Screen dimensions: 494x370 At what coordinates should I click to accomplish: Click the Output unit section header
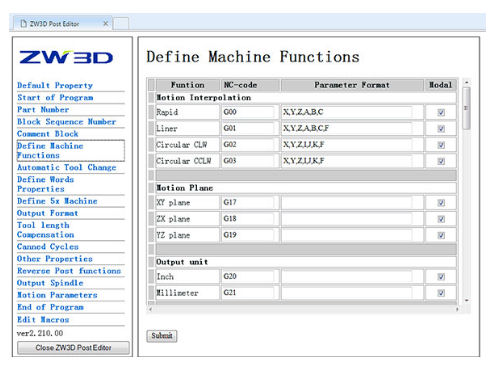click(x=306, y=262)
